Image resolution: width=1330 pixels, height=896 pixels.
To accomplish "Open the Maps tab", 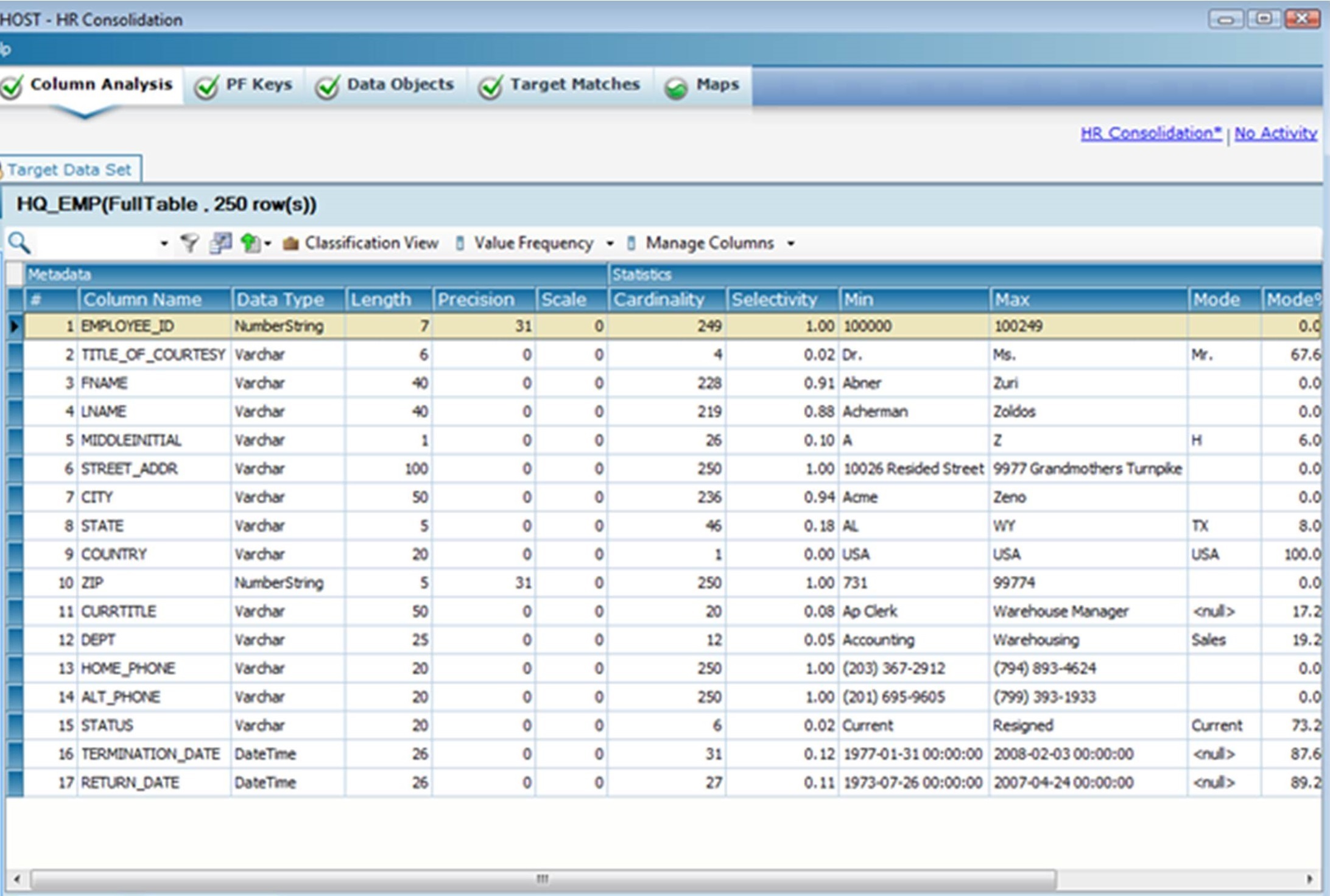I will [x=703, y=85].
